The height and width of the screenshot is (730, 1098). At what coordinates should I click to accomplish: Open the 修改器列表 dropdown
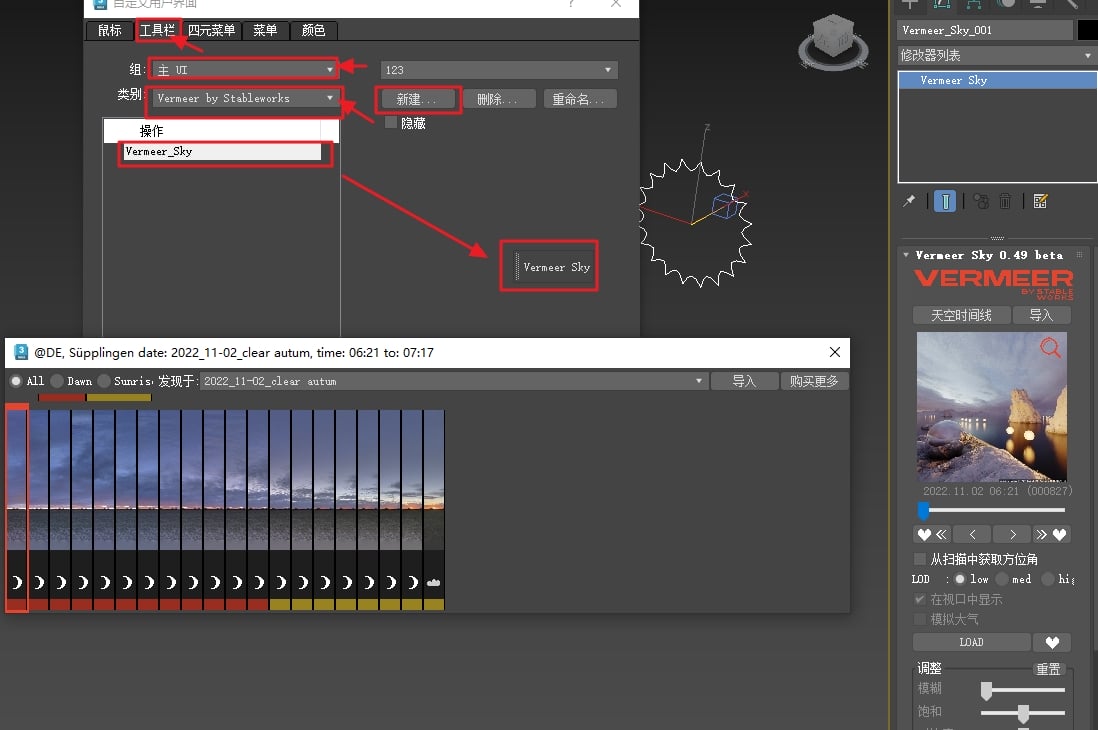(996, 55)
